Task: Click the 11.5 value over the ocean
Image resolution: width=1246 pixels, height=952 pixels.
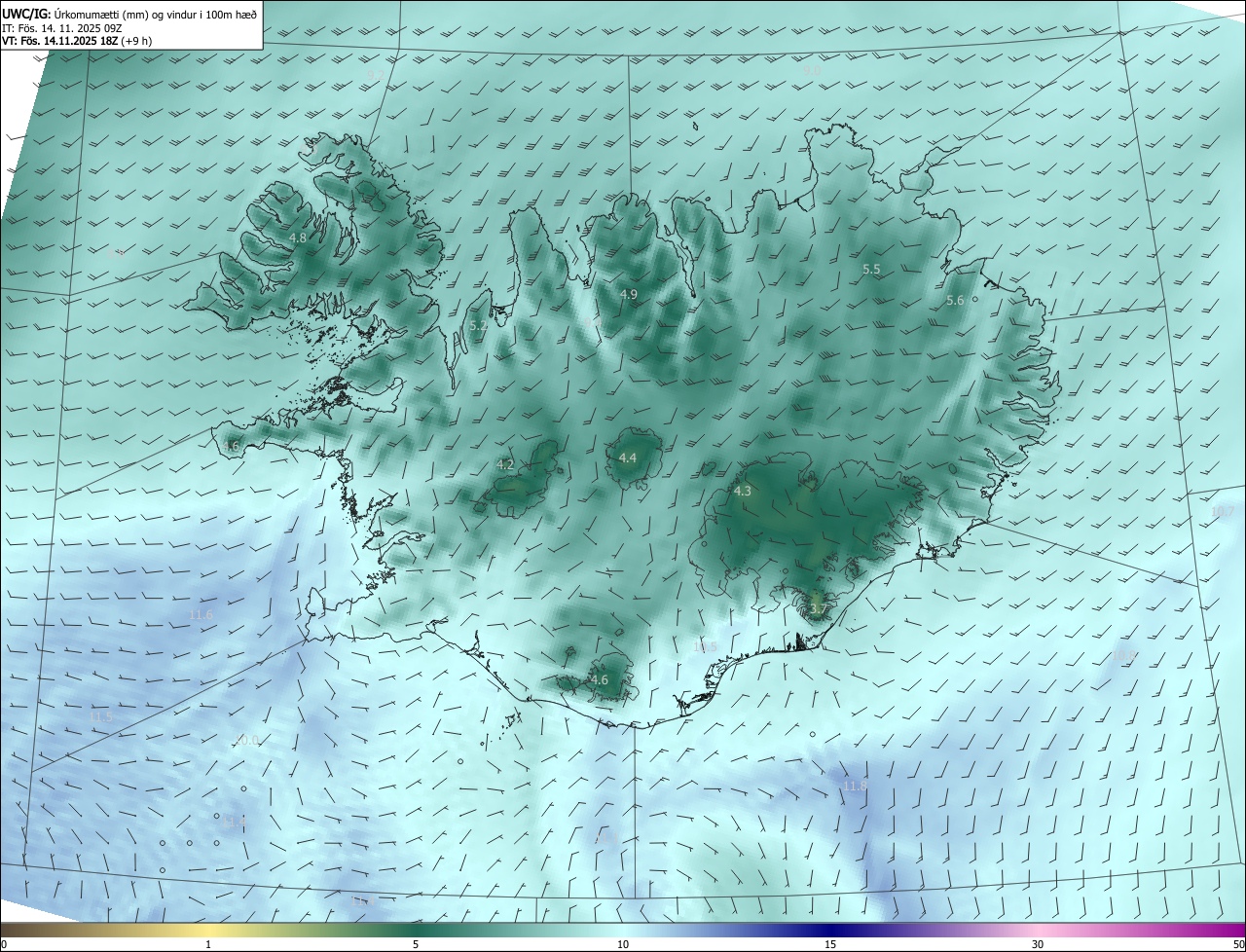Action: (x=100, y=716)
